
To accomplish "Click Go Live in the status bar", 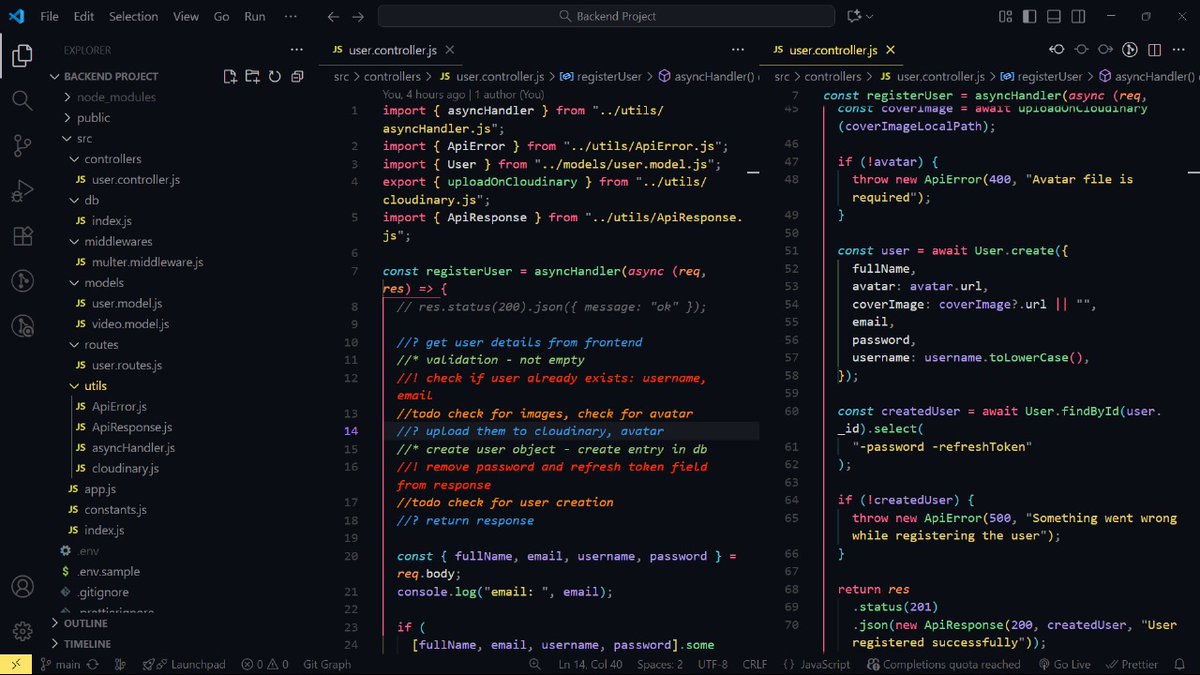I will click(1063, 663).
